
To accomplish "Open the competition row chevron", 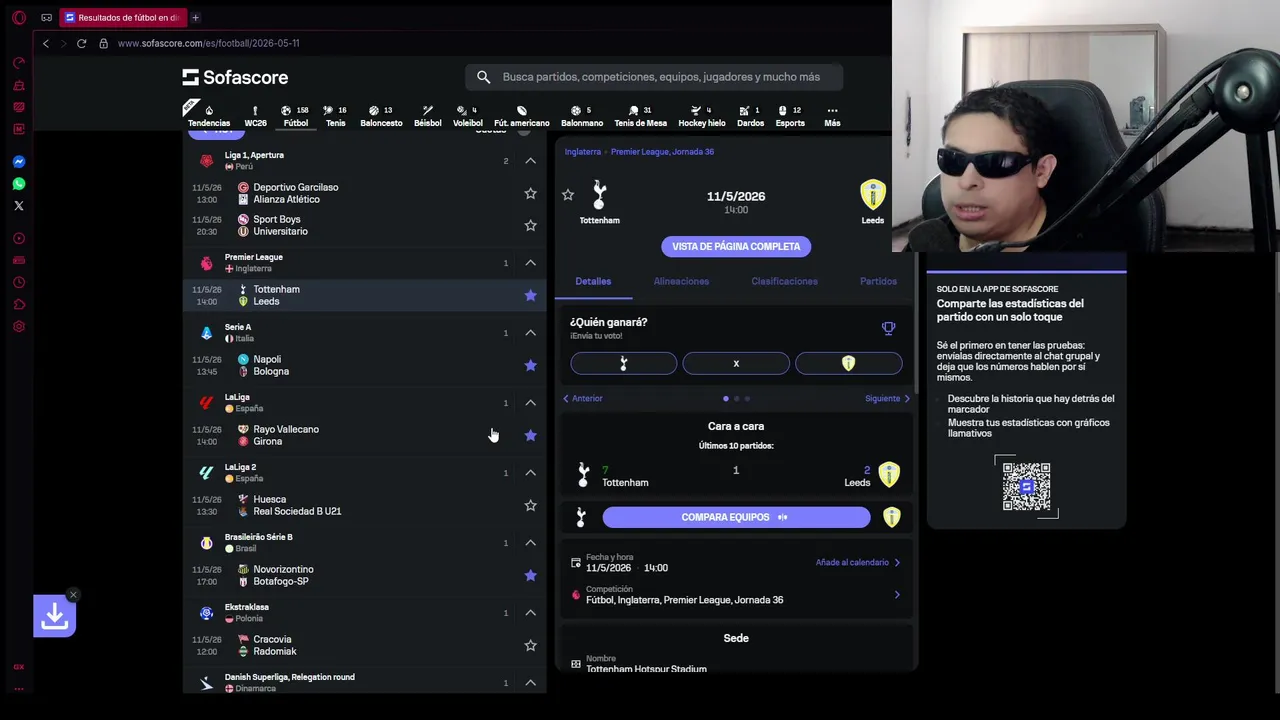I will click(x=896, y=595).
